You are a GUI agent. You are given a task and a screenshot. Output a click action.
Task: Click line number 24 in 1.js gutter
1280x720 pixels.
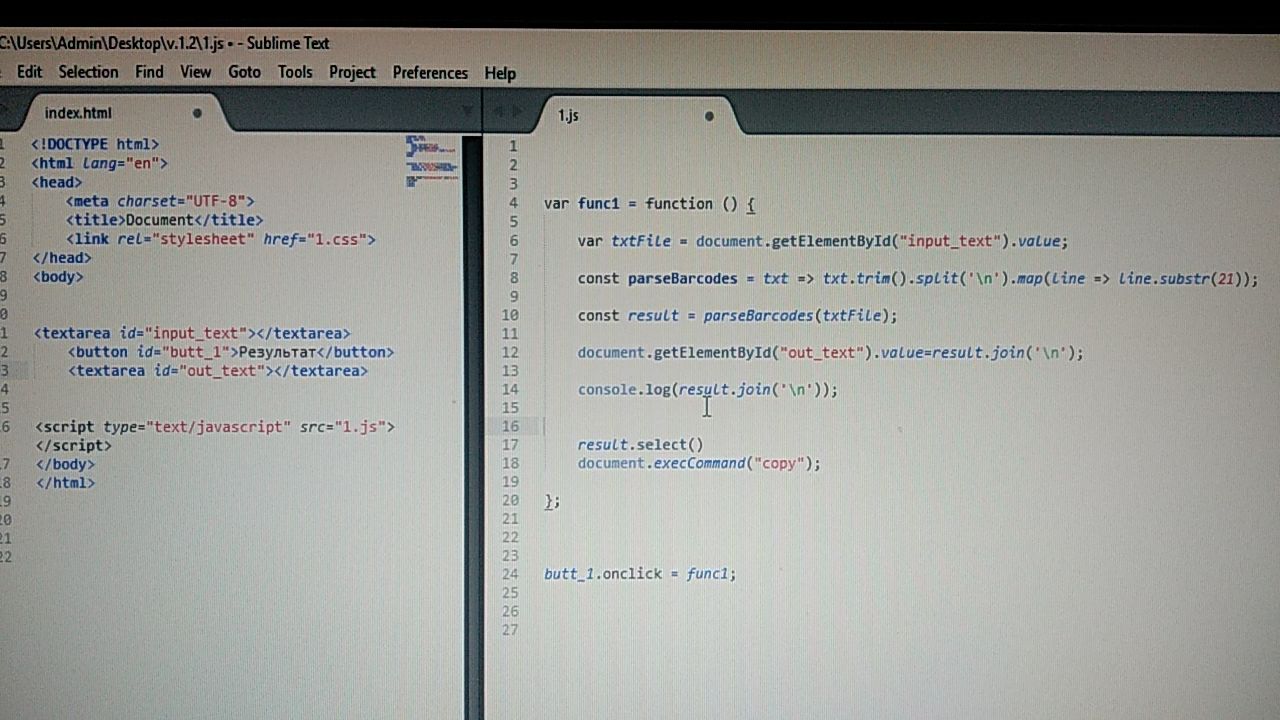(510, 574)
